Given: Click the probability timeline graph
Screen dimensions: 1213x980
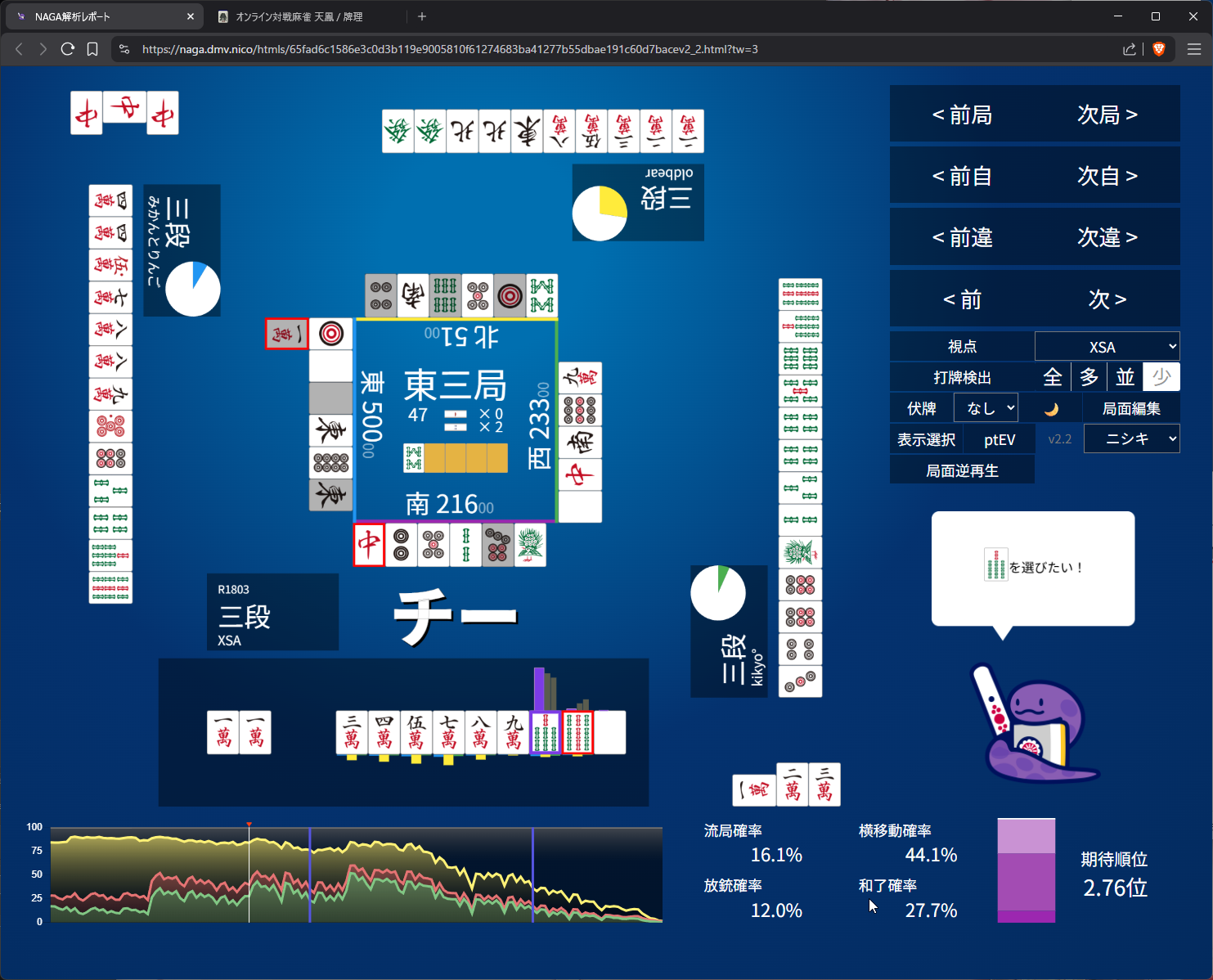Looking at the screenshot, I should click(x=356, y=875).
